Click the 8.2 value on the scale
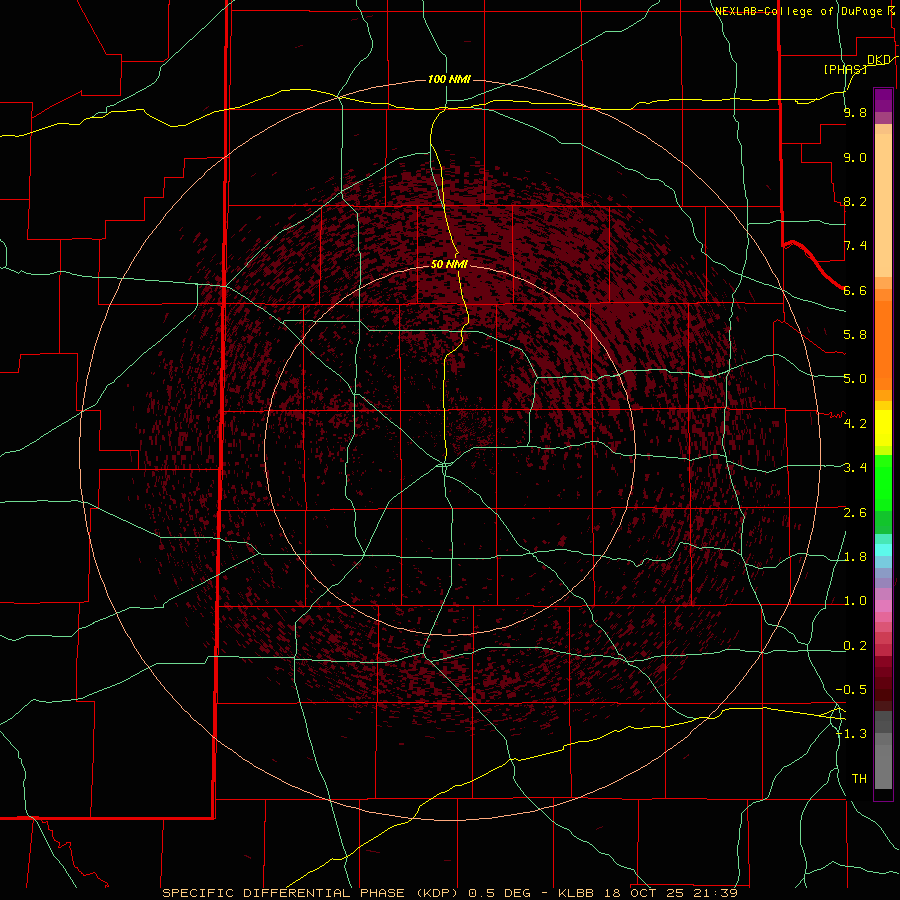Viewport: 900px width, 900px height. [x=855, y=201]
